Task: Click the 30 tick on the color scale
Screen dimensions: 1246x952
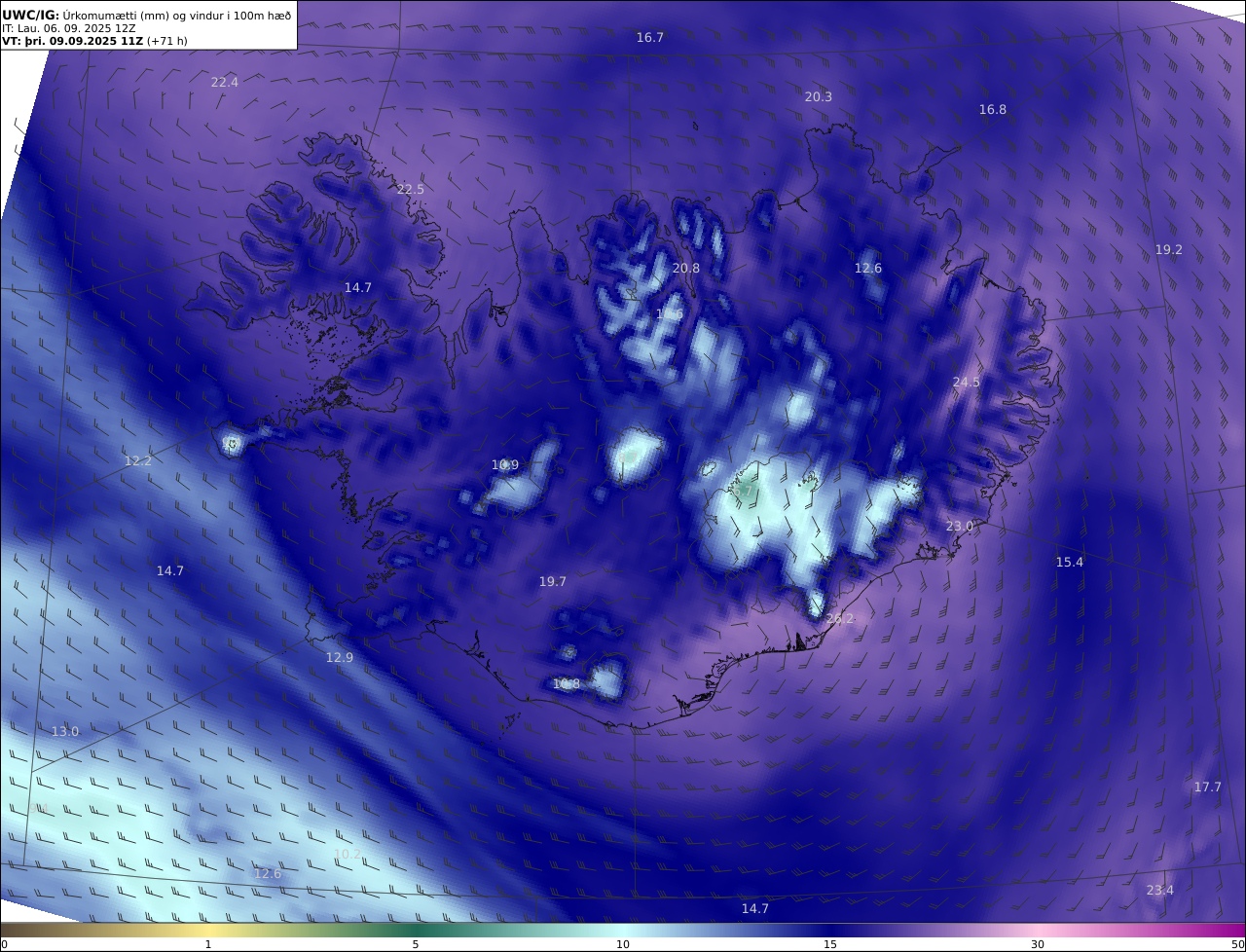Action: click(1038, 944)
